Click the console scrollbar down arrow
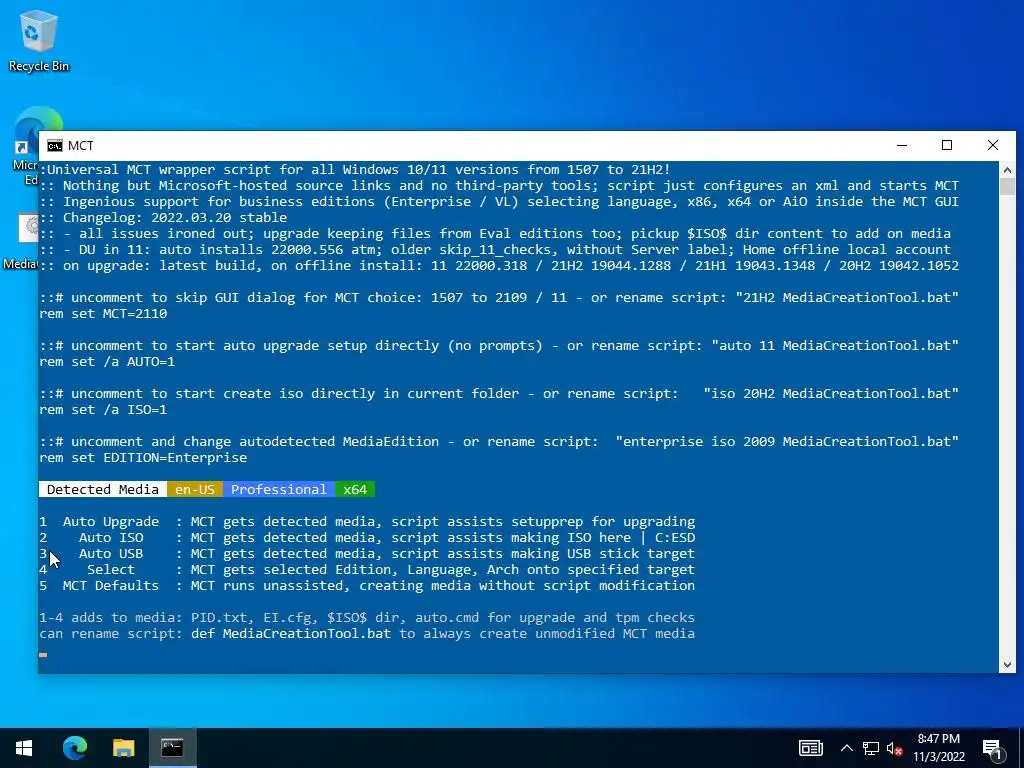1024x768 pixels. 1007,665
